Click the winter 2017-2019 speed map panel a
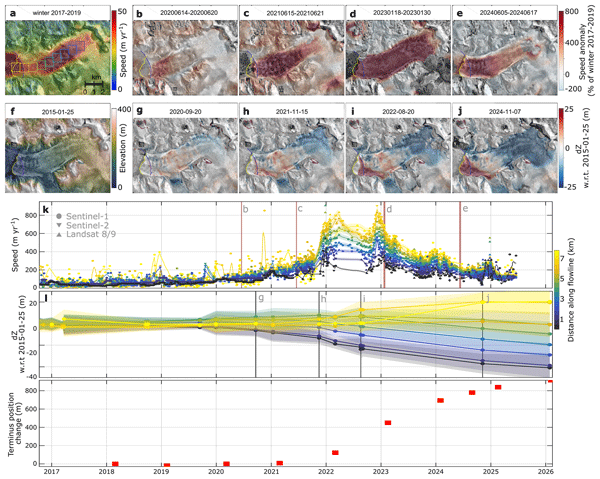600x479 pixels. (58, 51)
